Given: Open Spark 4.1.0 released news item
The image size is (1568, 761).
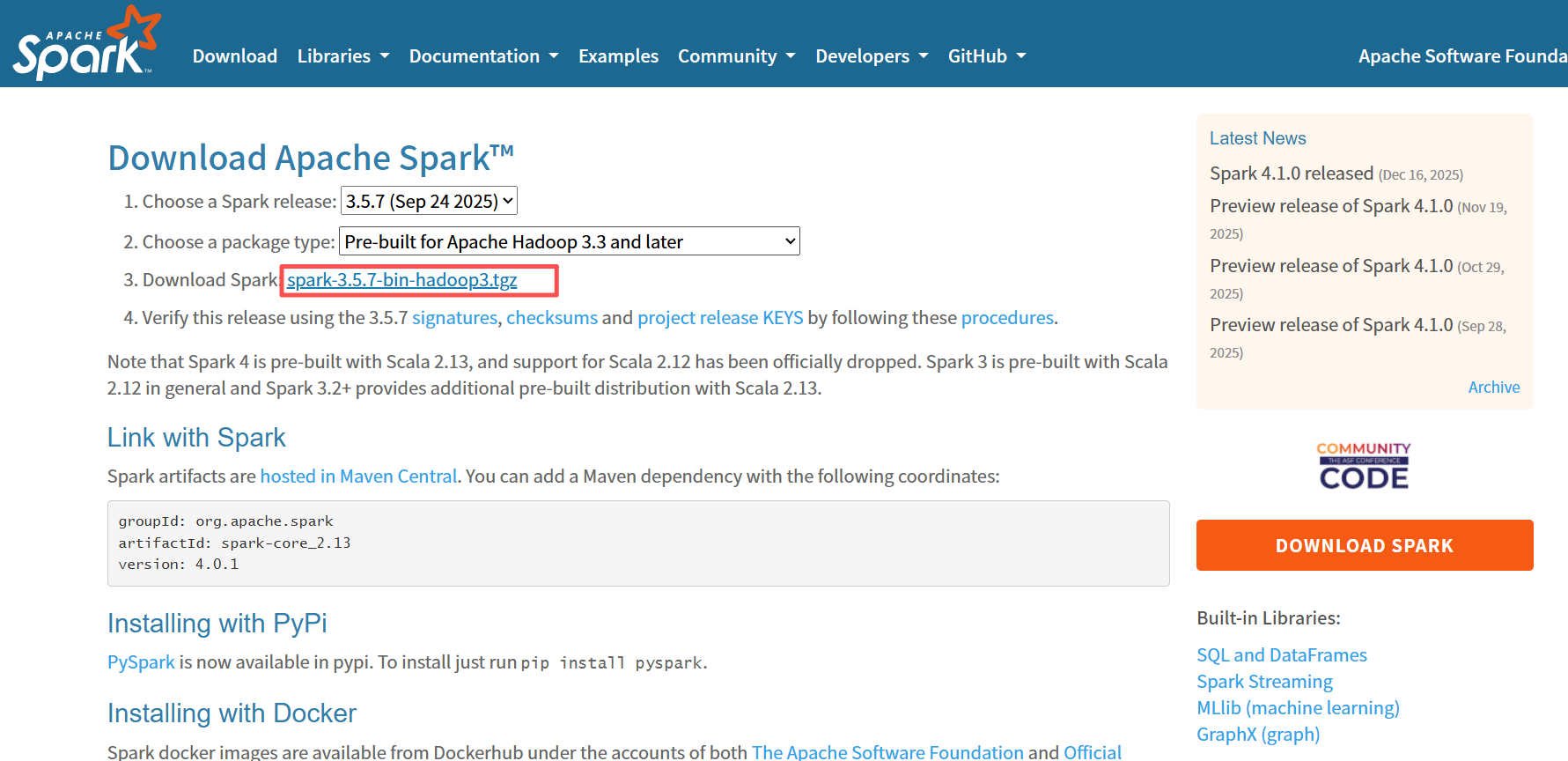Looking at the screenshot, I should (x=1292, y=174).
